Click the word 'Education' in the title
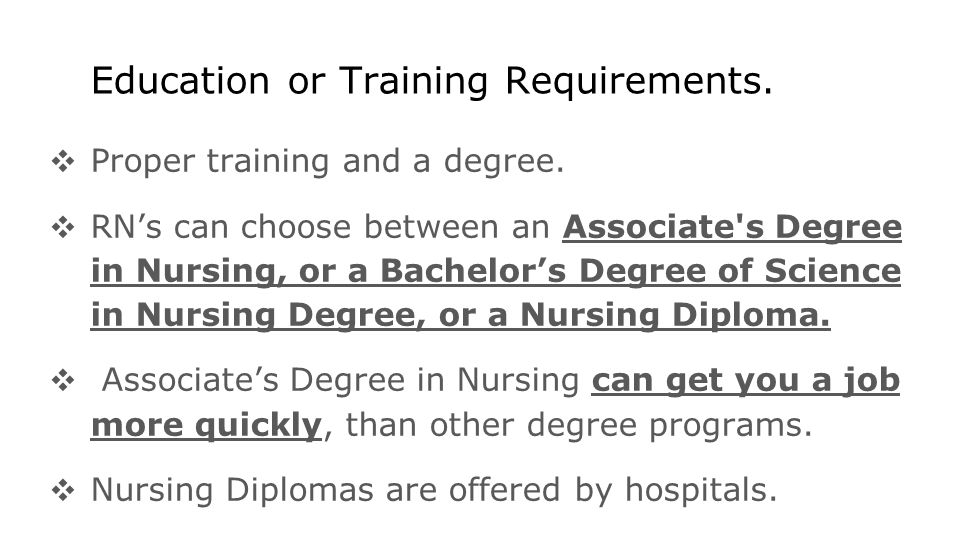Image resolution: width=960 pixels, height=540 pixels. coord(180,81)
